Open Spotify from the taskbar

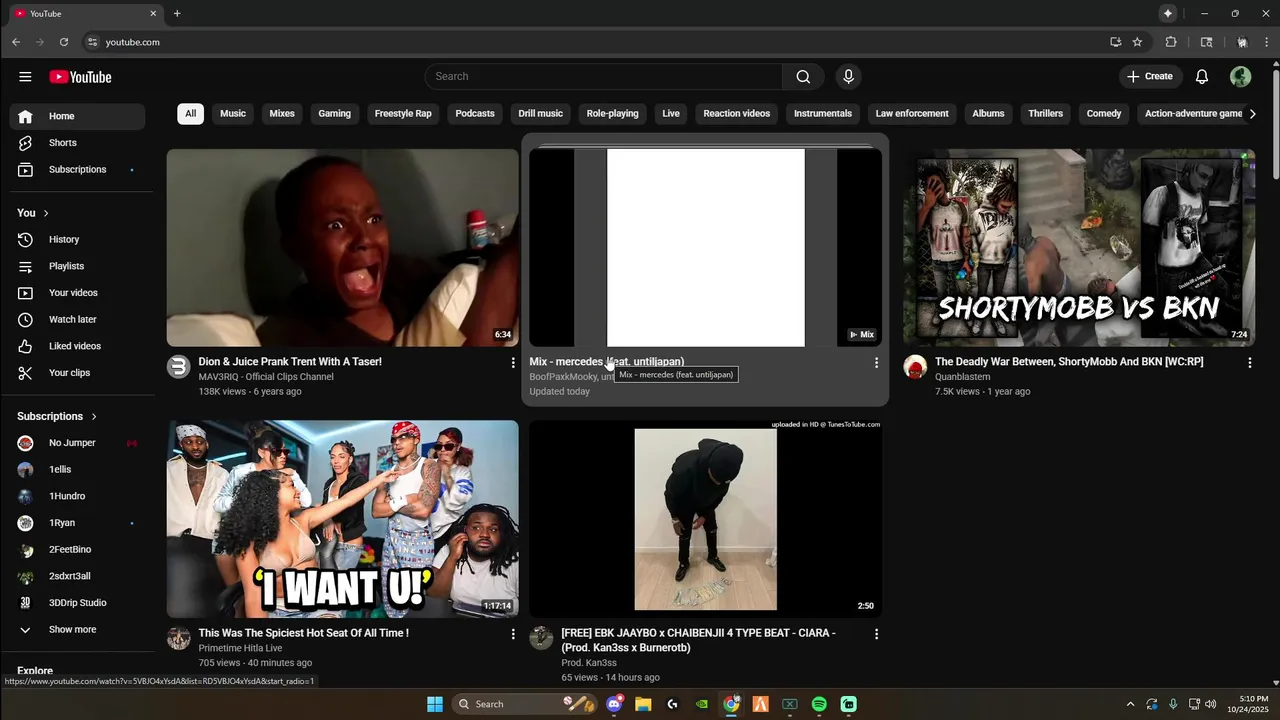click(x=819, y=704)
